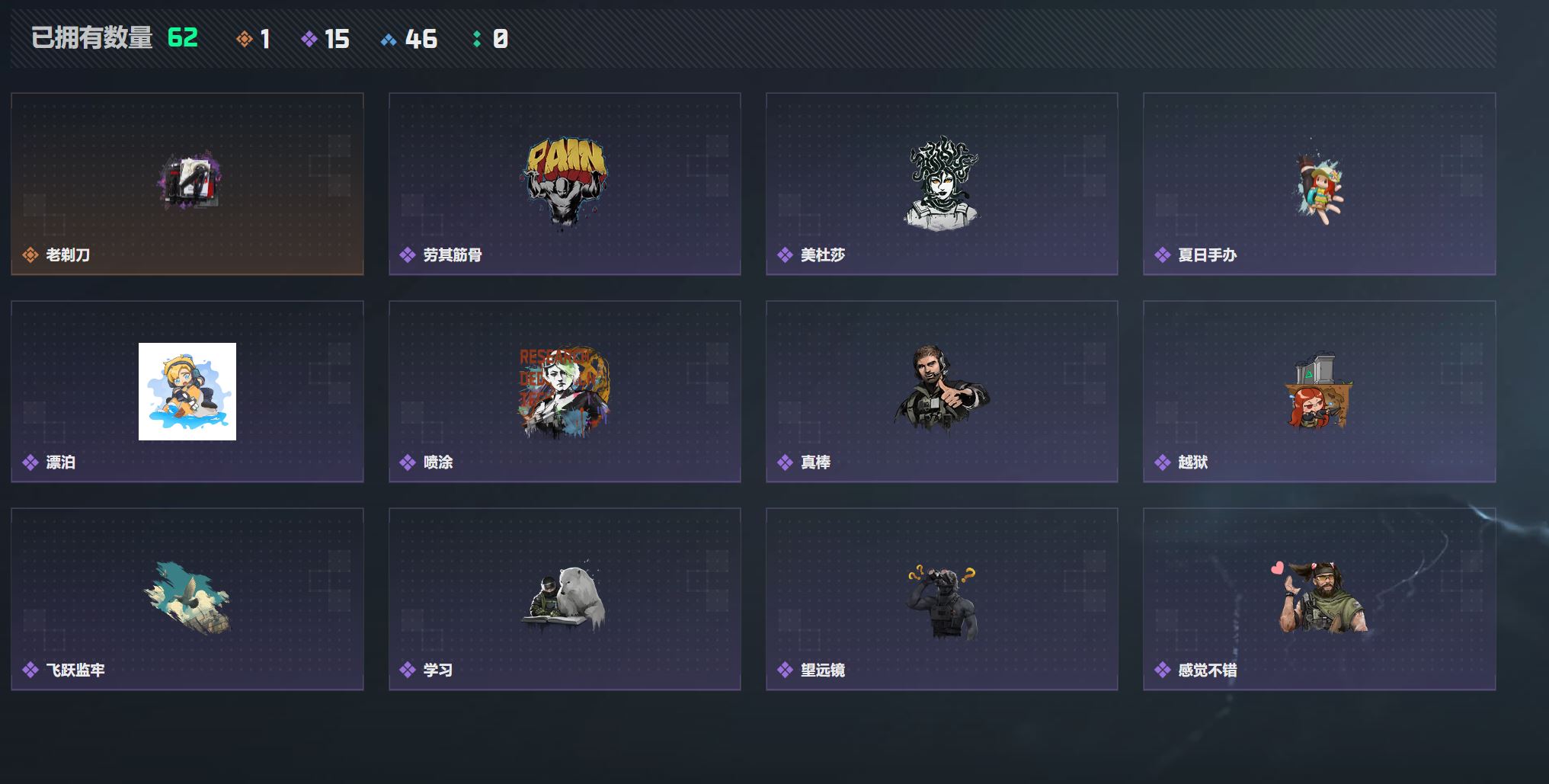Select the 越狱 red-haired character icon

coord(1319,390)
